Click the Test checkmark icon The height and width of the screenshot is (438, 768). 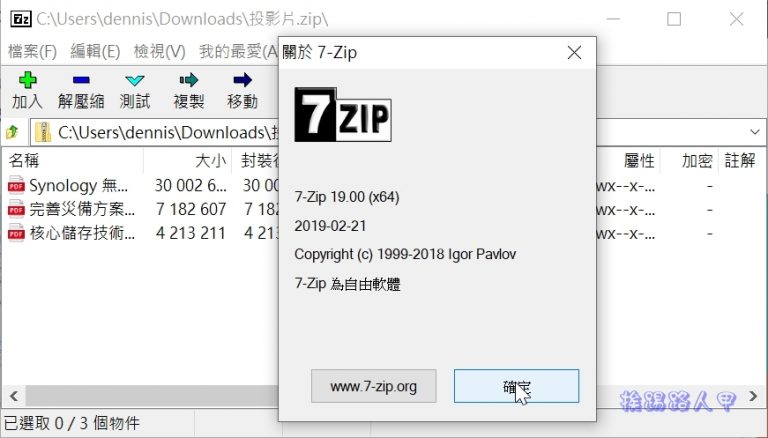[x=134, y=80]
